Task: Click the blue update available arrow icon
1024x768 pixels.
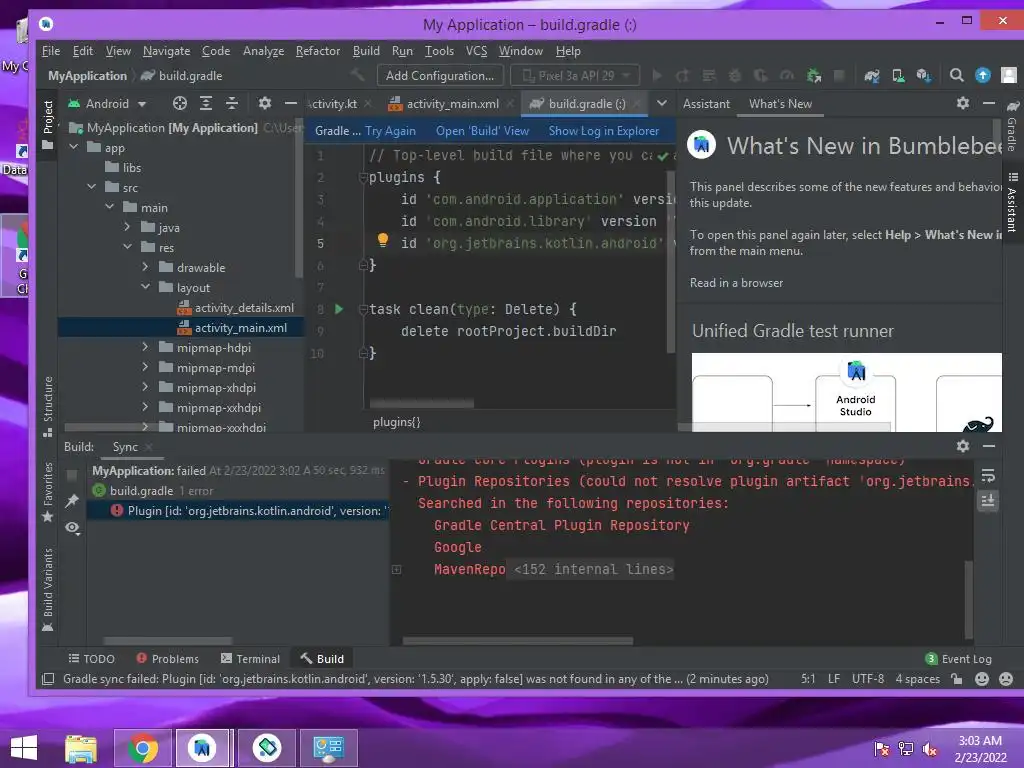Action: [982, 76]
